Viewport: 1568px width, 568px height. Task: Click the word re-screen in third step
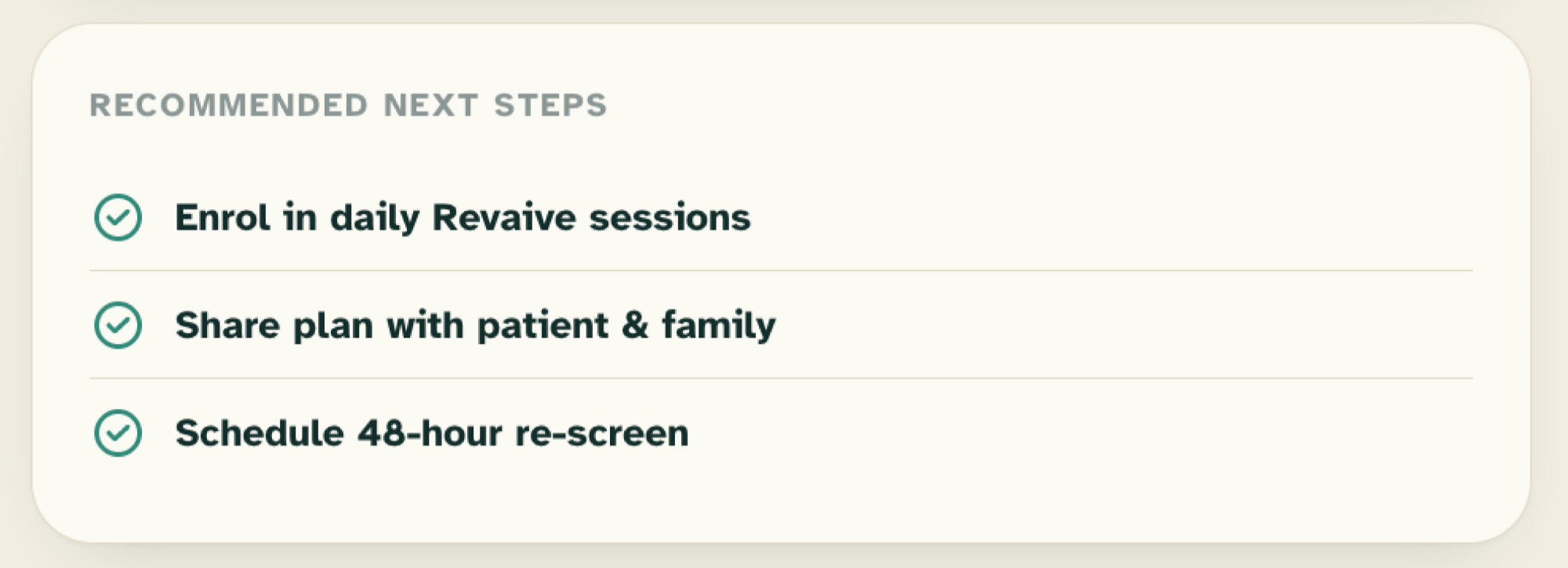point(602,434)
